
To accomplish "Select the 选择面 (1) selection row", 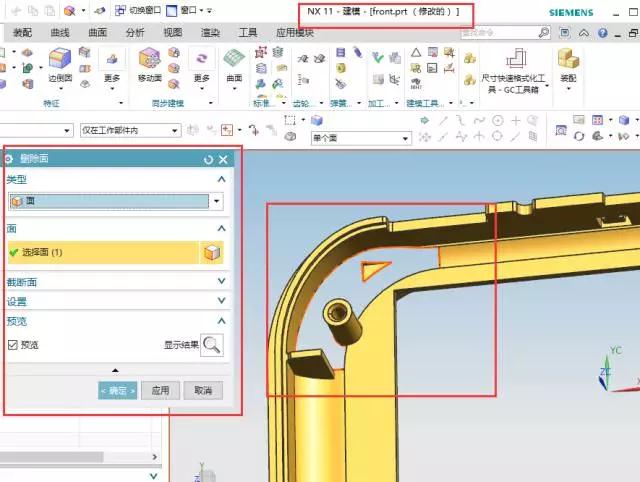I will click(x=100, y=253).
